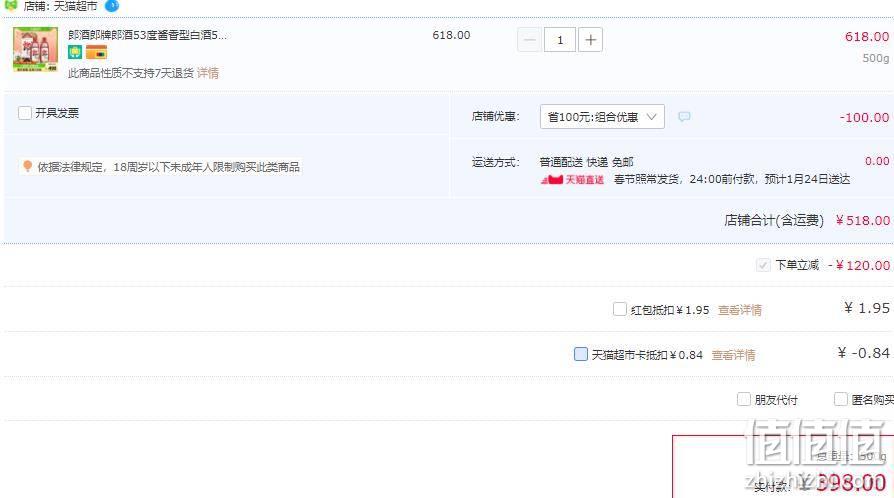894x498 pixels.
Task: Click the -¥120.00 order discount amount
Action: 859,265
